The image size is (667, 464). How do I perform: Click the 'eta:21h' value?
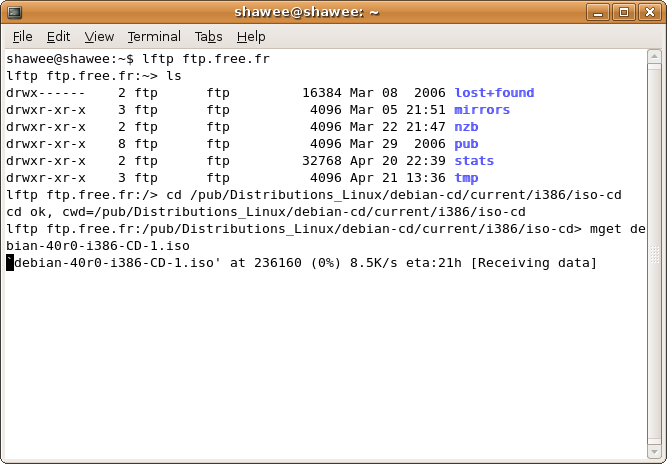pos(433,263)
